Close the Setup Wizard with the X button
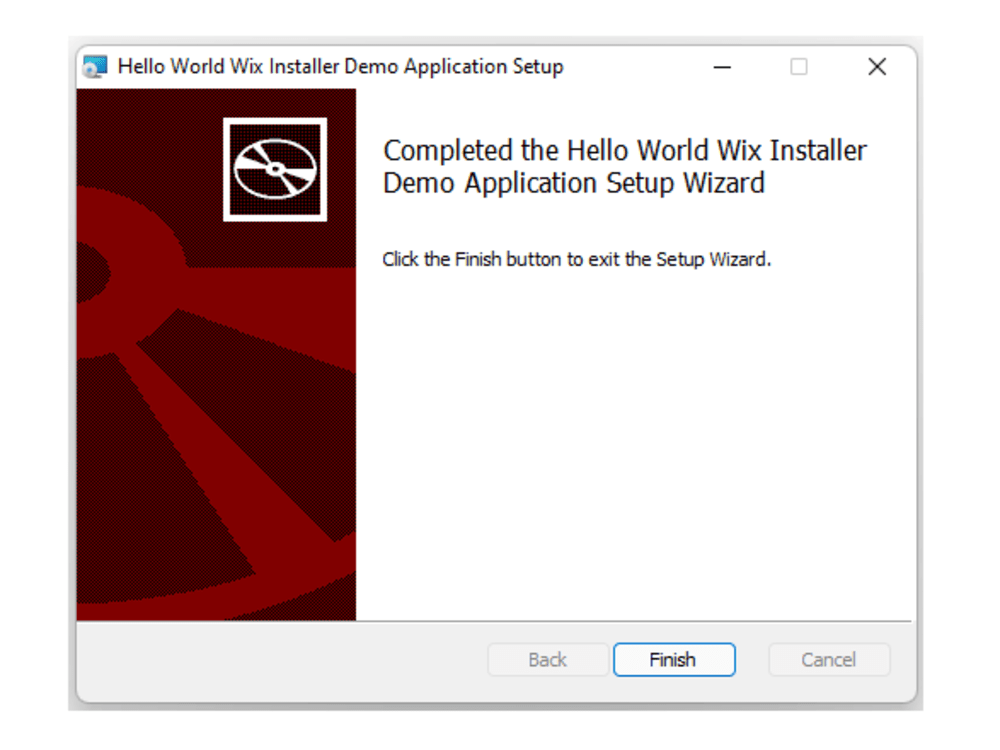 (x=877, y=66)
